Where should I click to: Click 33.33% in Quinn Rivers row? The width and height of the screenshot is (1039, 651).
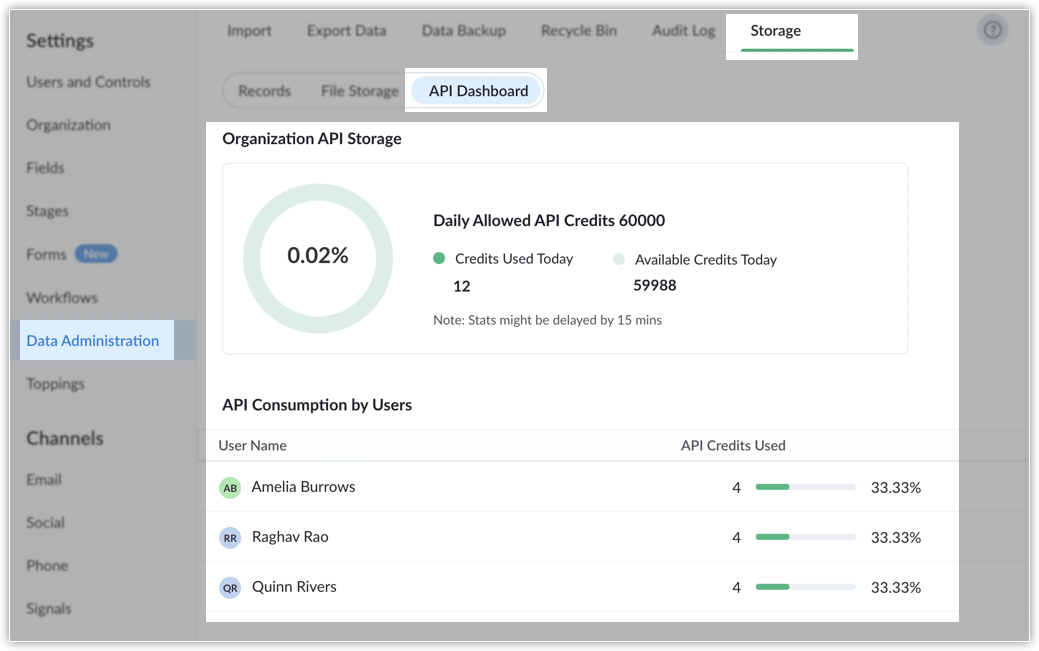896,587
